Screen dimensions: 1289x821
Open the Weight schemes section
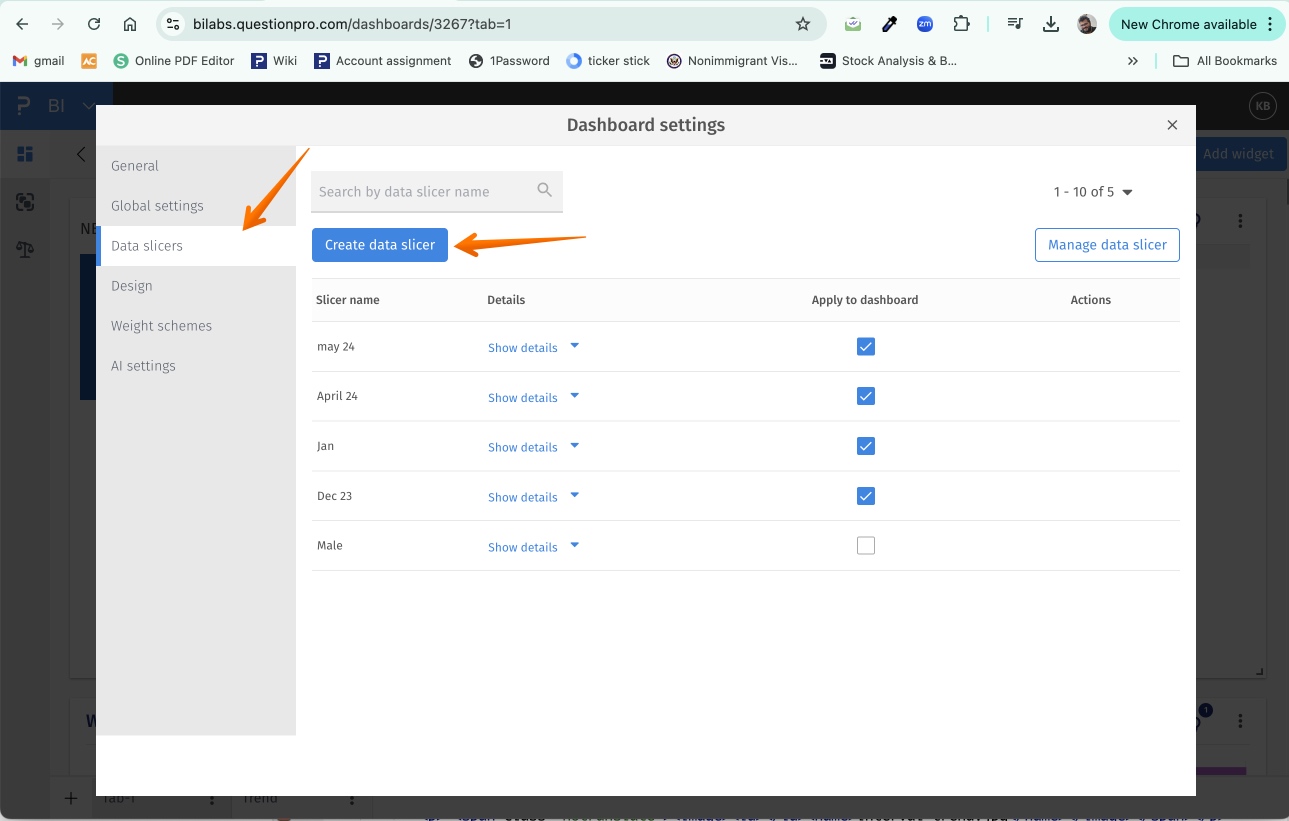pyautogui.click(x=161, y=326)
